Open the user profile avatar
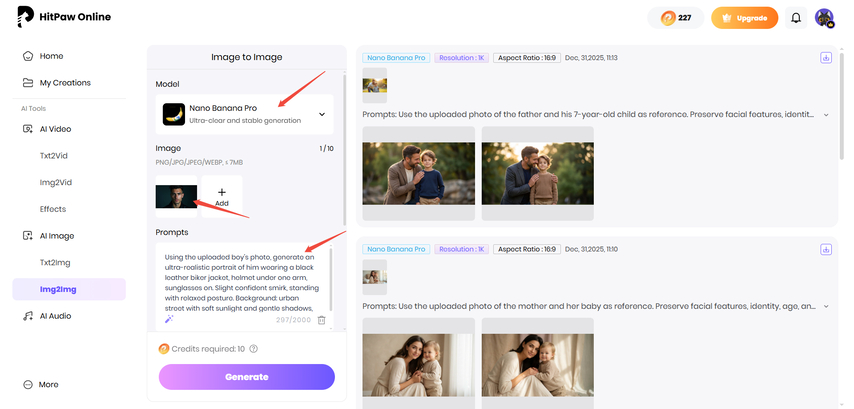The image size is (854, 409). (x=824, y=18)
